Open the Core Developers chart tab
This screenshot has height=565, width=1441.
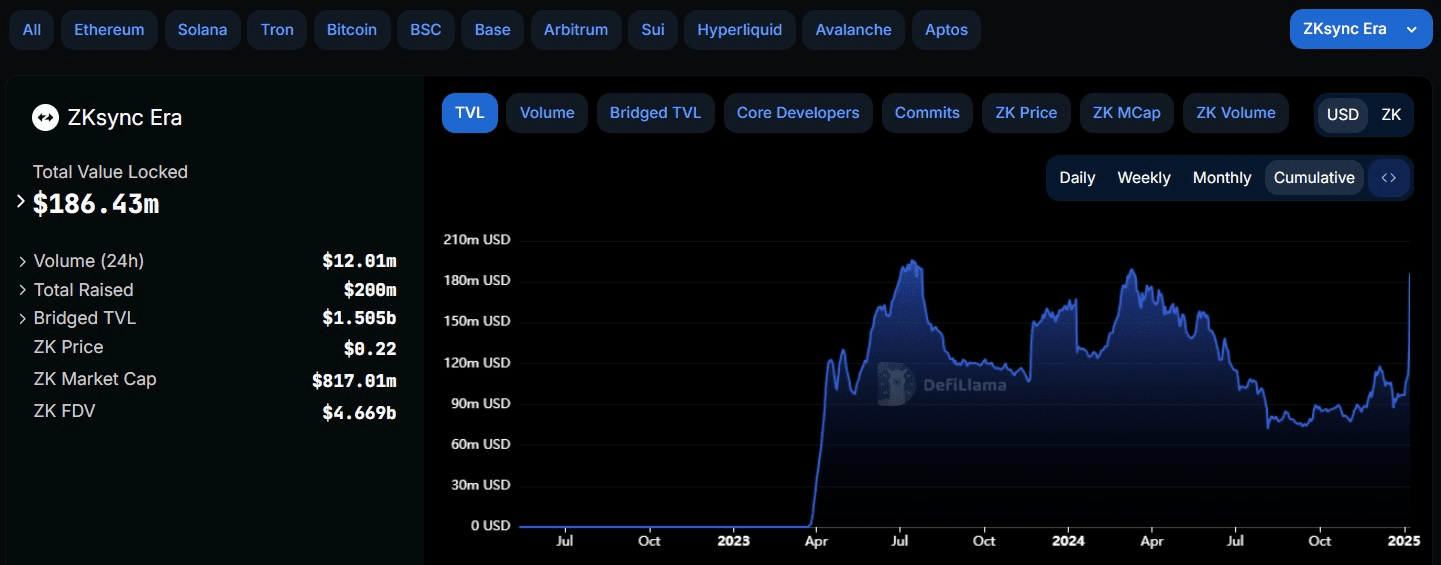click(797, 113)
